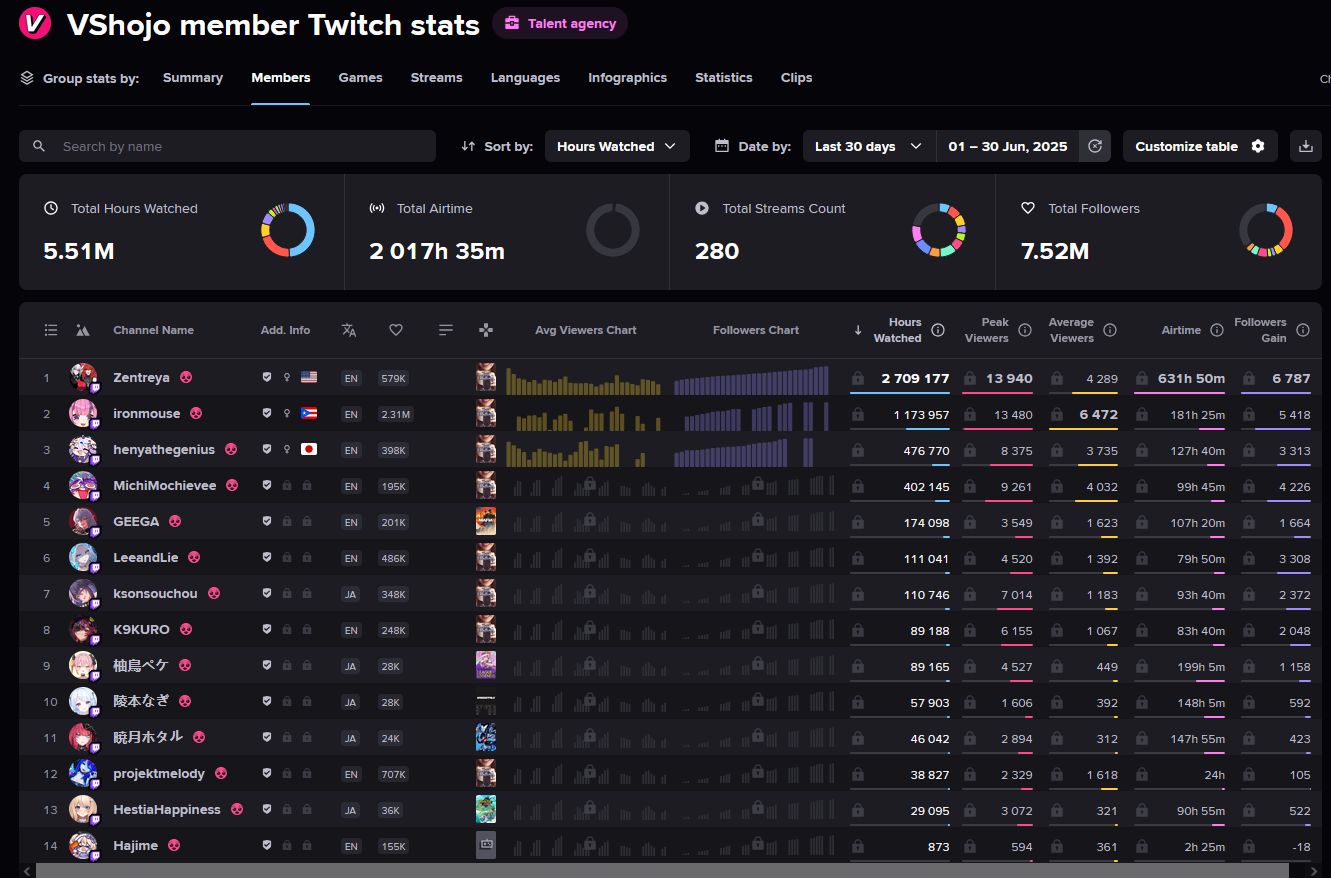Click the Japan flag icon for henyathegenius
Viewport: 1331px width, 878px height.
click(309, 450)
